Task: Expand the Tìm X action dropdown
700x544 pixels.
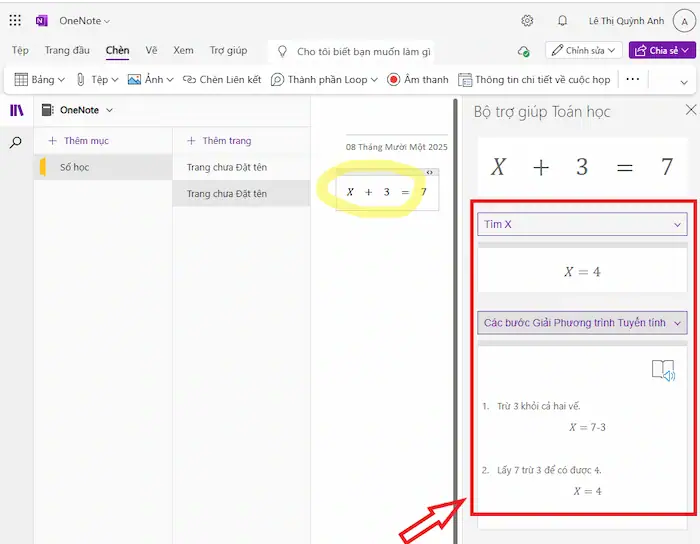Action: click(581, 225)
